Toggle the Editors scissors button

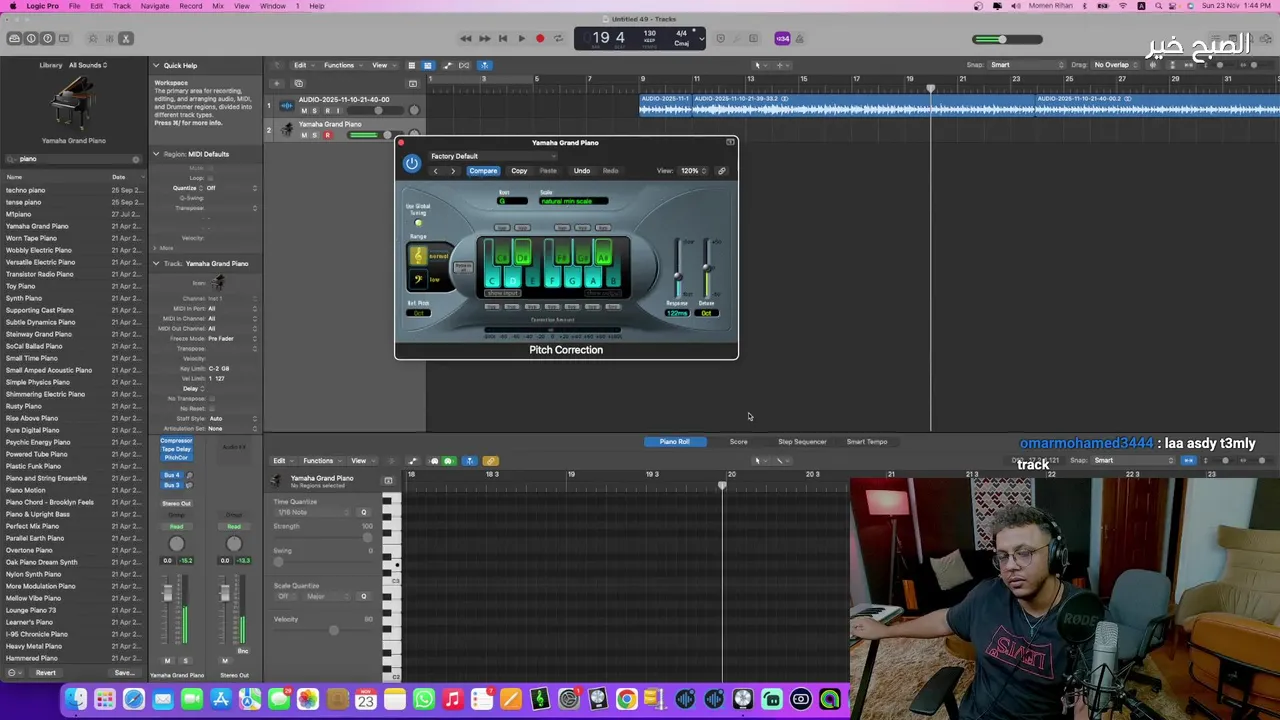pos(125,39)
